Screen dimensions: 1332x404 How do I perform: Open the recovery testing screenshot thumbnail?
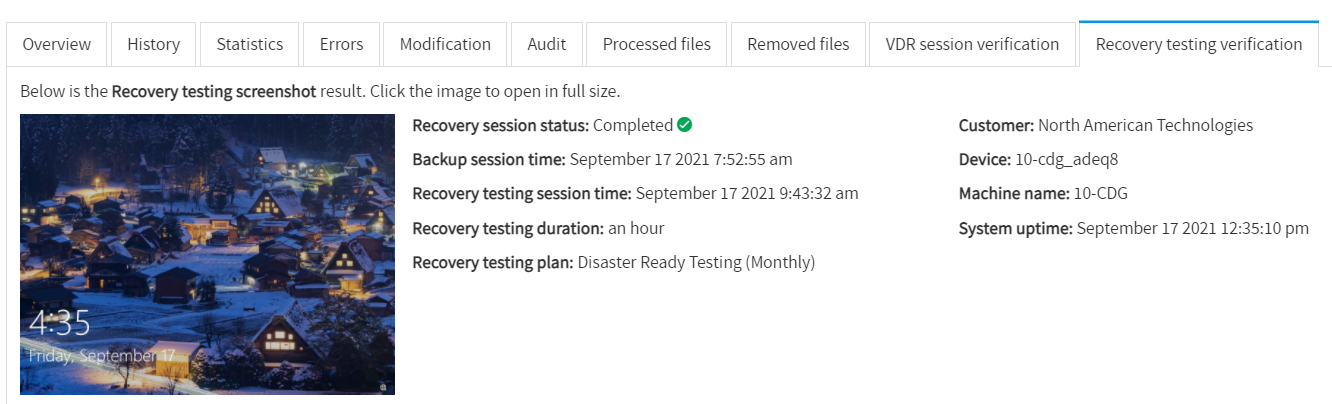pyautogui.click(x=207, y=254)
